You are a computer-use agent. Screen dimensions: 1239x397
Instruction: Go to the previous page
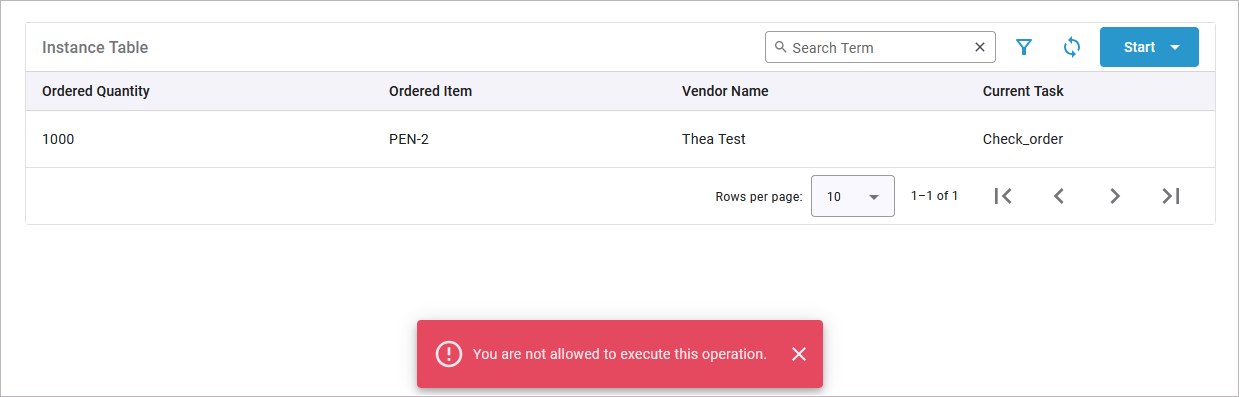coord(1059,196)
